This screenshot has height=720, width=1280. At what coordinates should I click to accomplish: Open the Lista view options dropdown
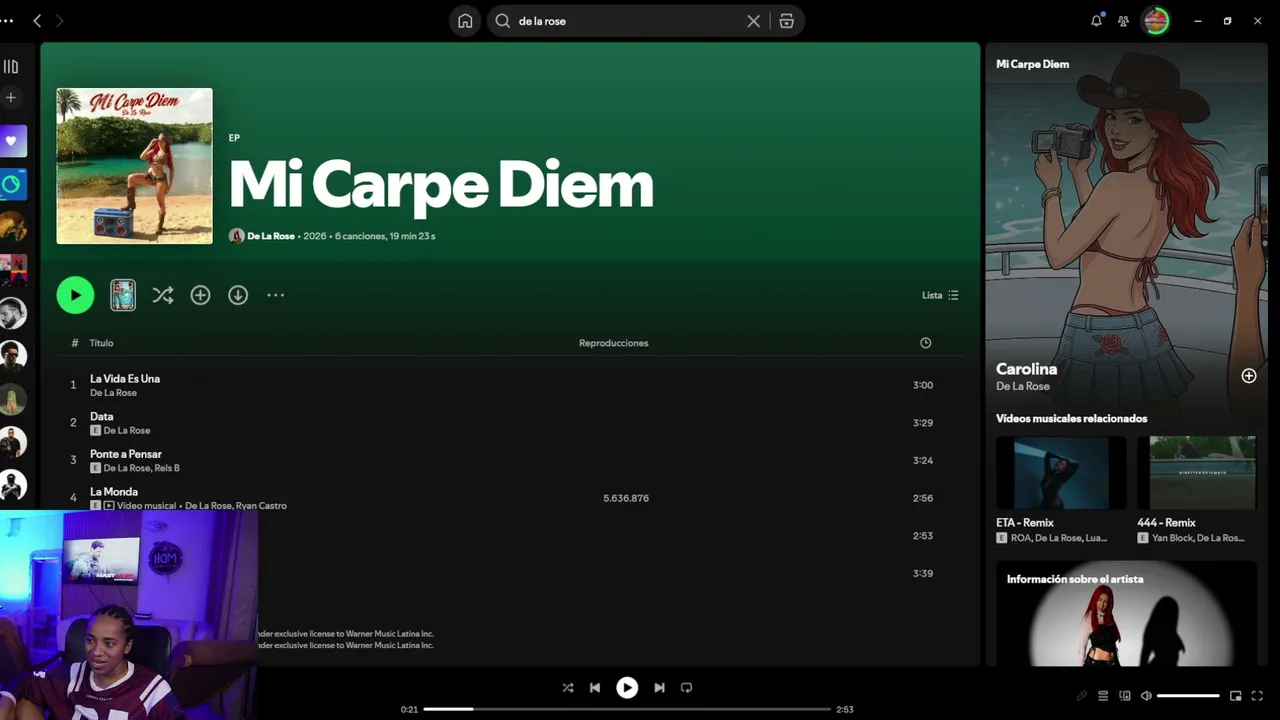(x=940, y=295)
